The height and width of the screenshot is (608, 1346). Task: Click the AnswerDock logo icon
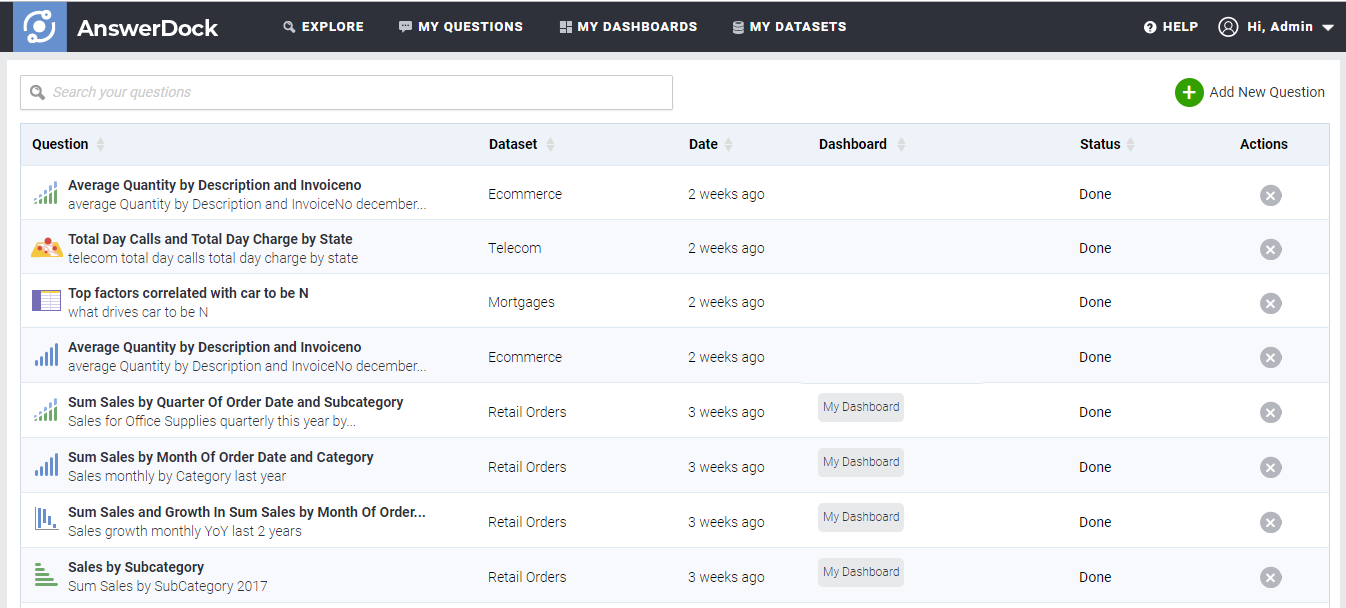coord(40,26)
